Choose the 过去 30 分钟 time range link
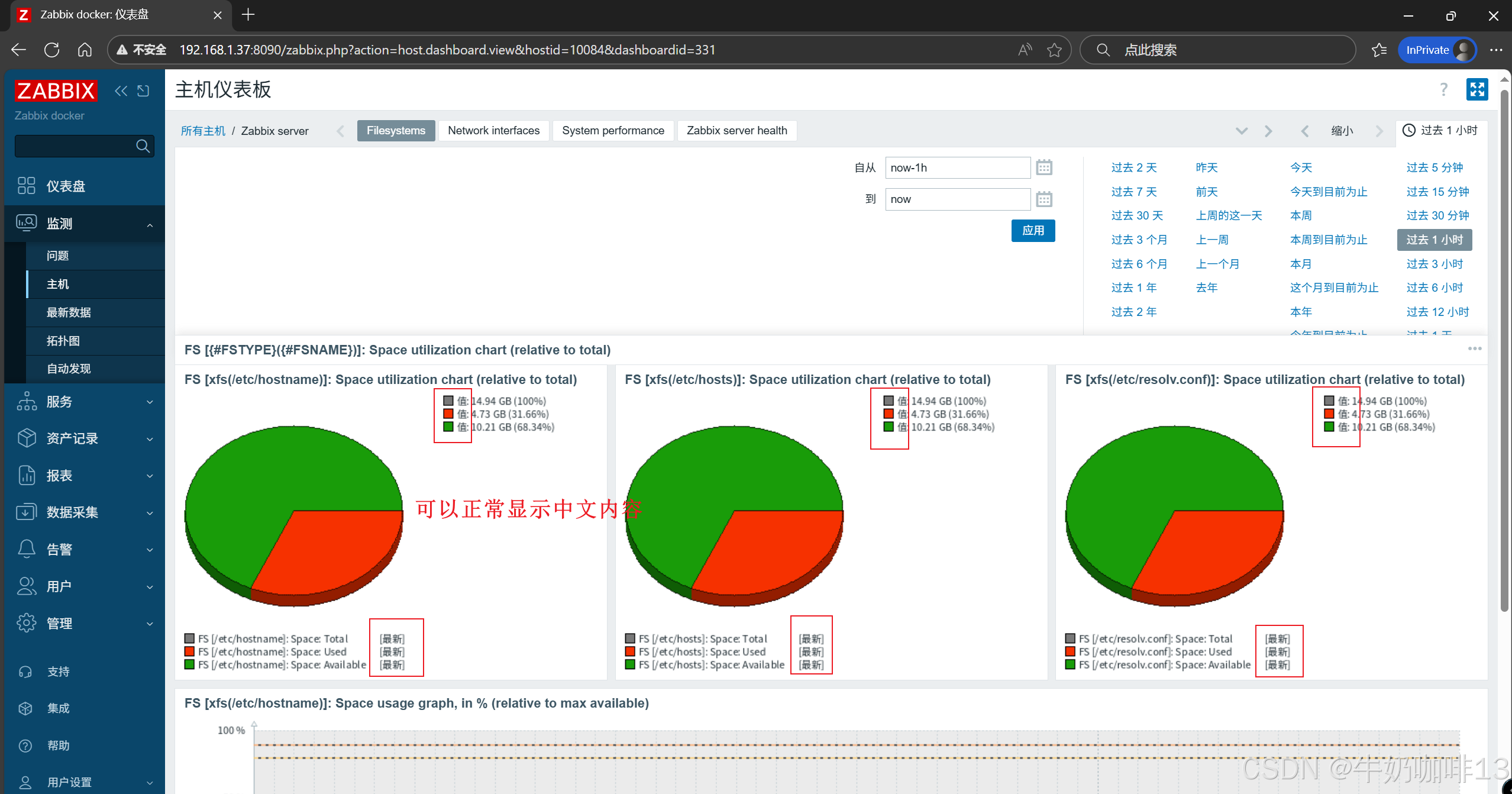This screenshot has height=794, width=1512. click(1437, 215)
